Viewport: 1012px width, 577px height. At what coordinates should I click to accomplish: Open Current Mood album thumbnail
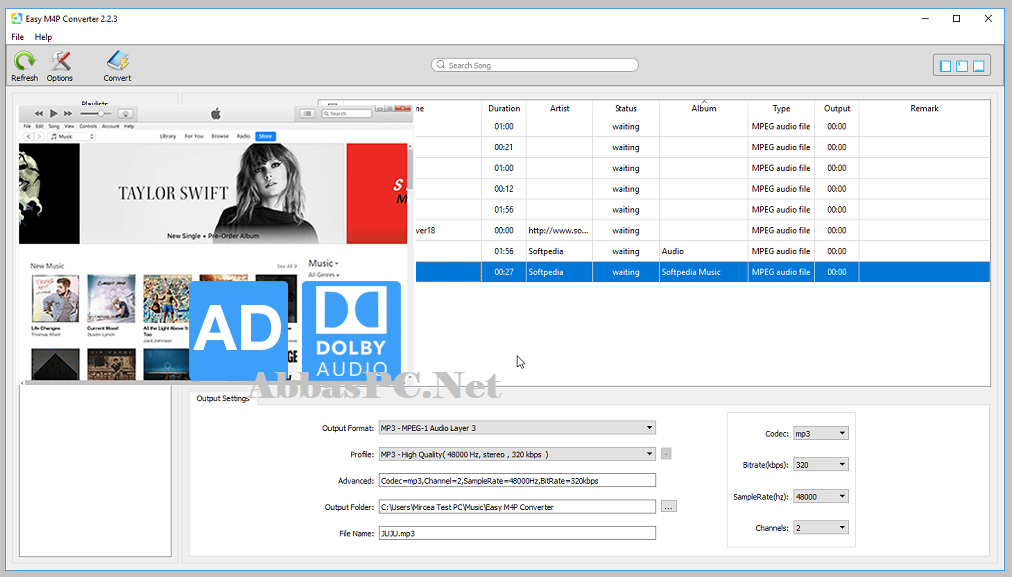click(x=112, y=299)
